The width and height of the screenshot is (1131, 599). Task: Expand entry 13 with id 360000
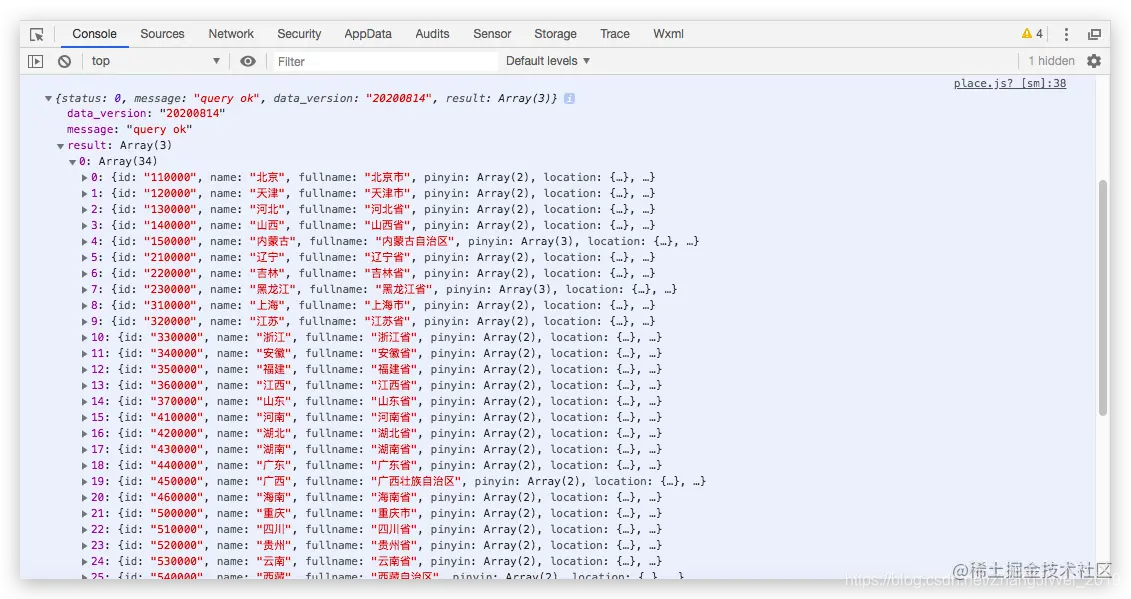pos(84,385)
